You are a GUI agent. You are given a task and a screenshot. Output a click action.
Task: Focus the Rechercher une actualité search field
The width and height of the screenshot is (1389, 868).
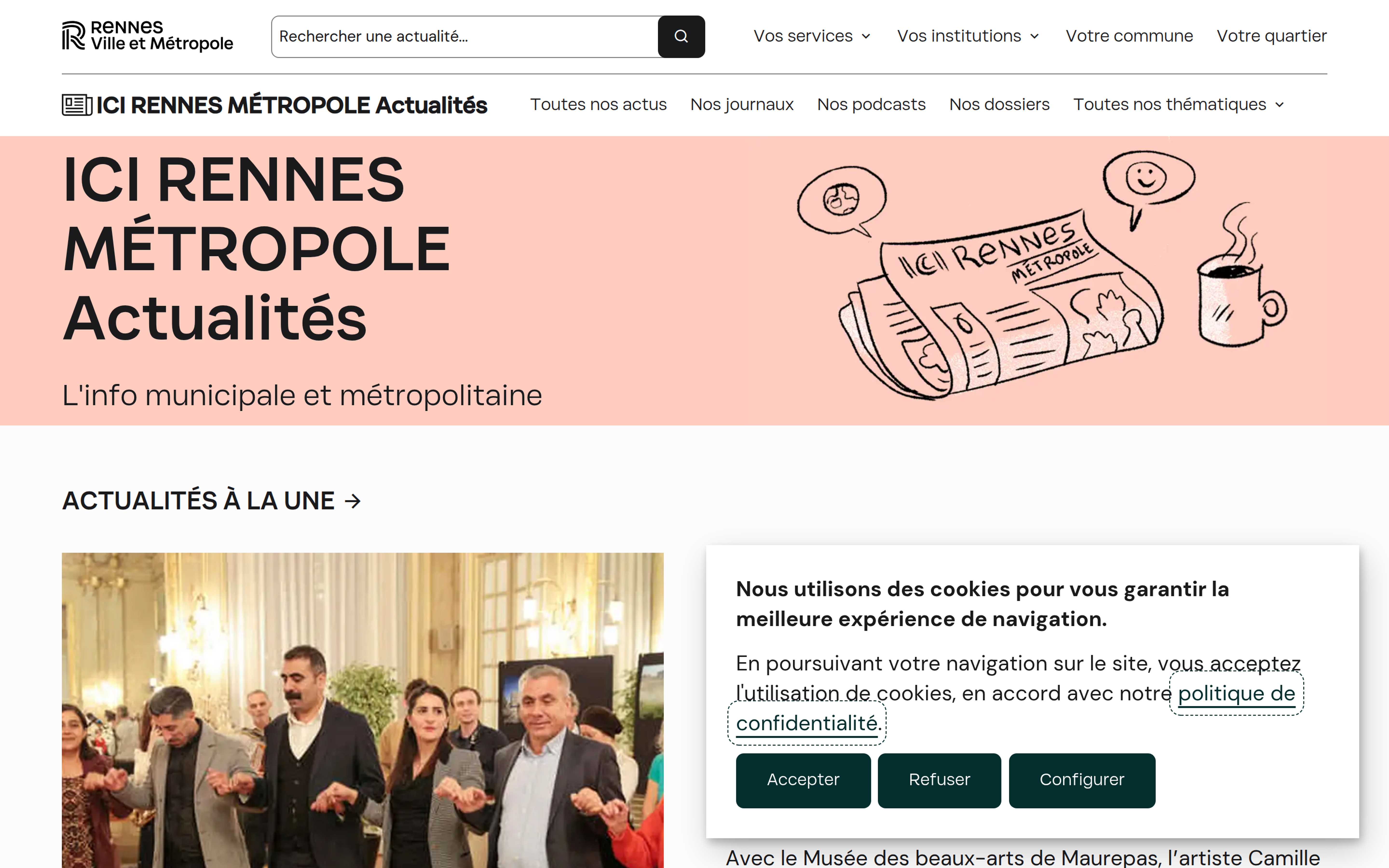coord(464,37)
